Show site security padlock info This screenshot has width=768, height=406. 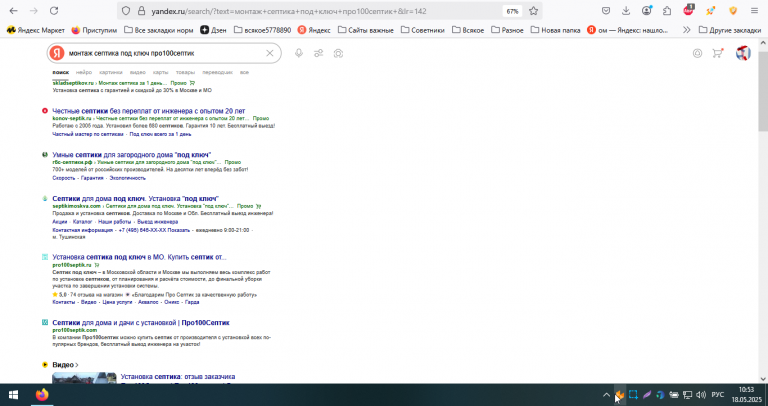[142, 11]
